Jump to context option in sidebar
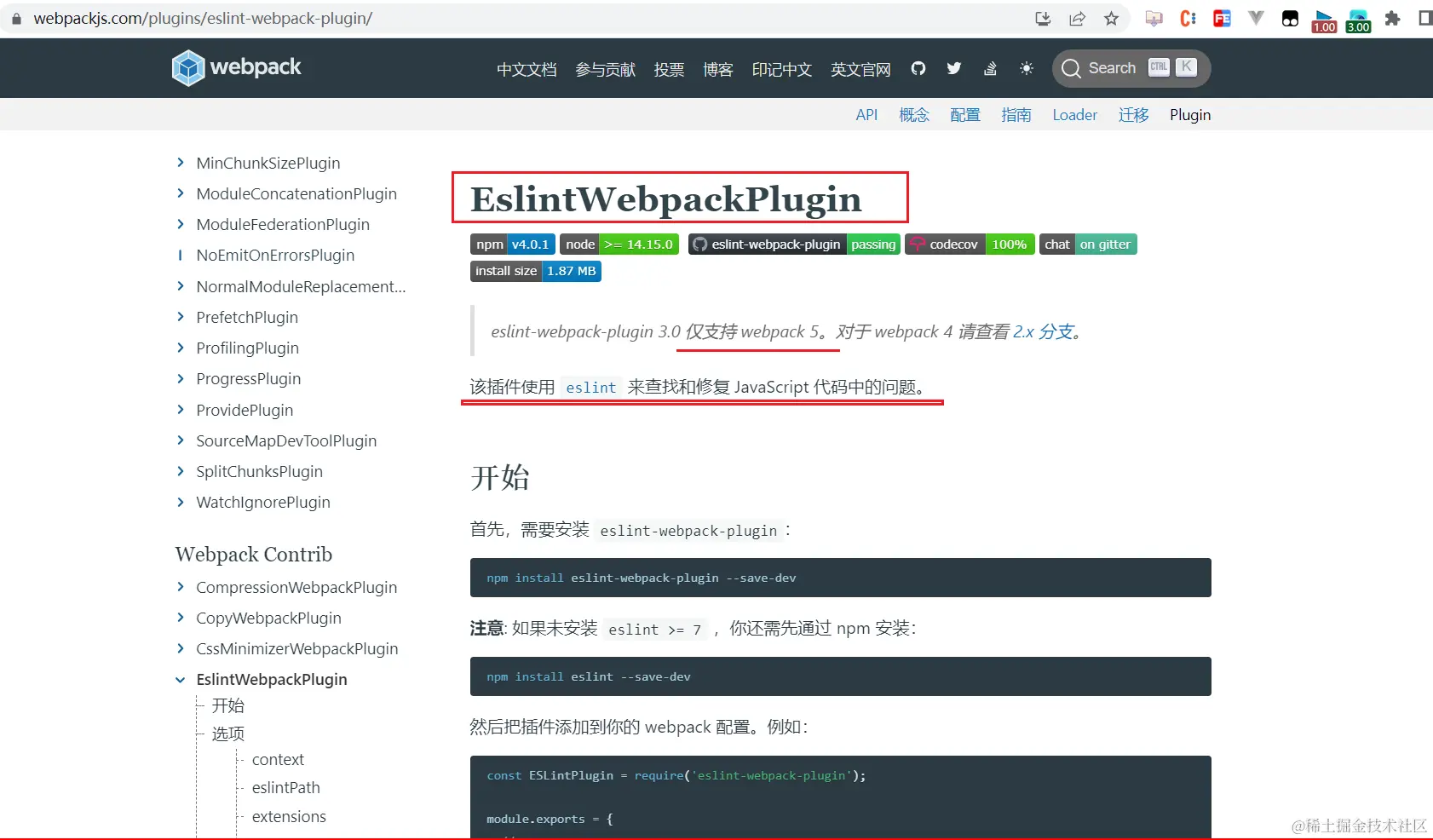1433x840 pixels. 278,760
